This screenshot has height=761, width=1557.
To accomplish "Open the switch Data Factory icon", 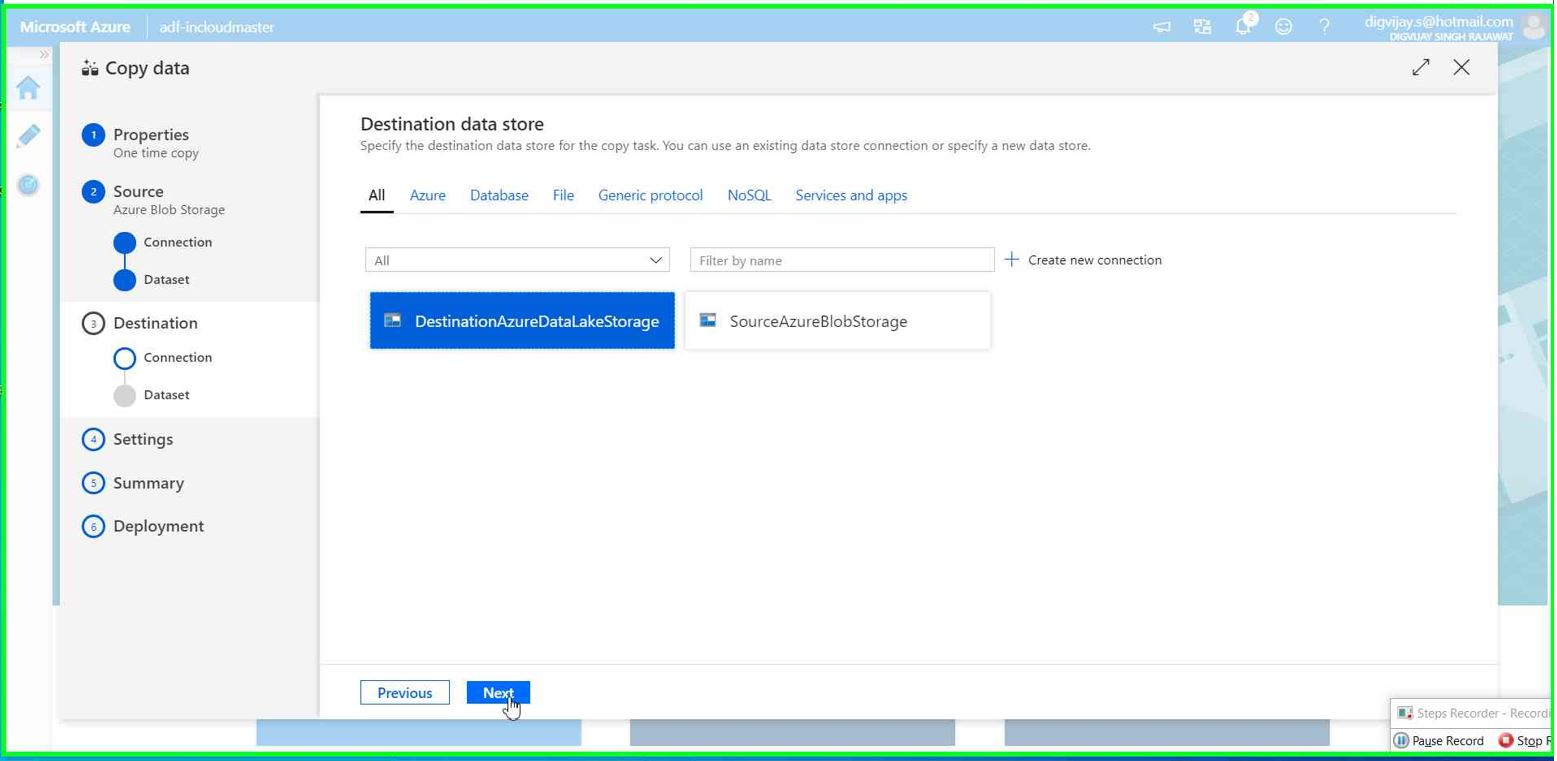I will [1202, 27].
